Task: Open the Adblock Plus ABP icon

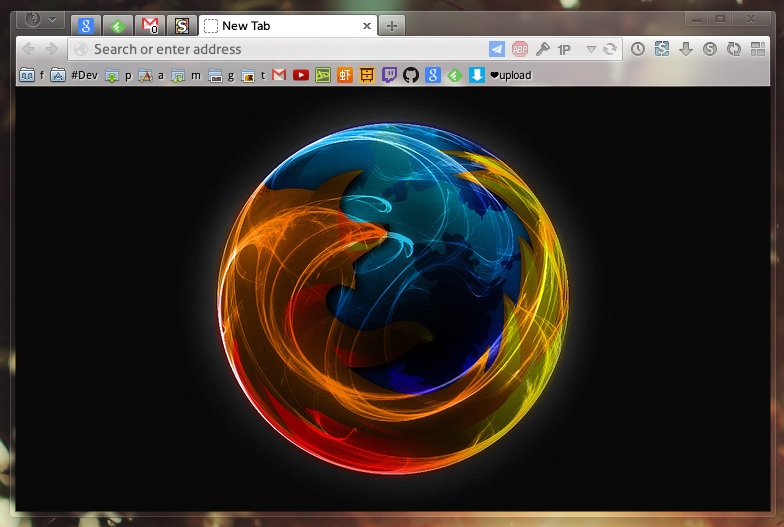Action: pyautogui.click(x=520, y=49)
